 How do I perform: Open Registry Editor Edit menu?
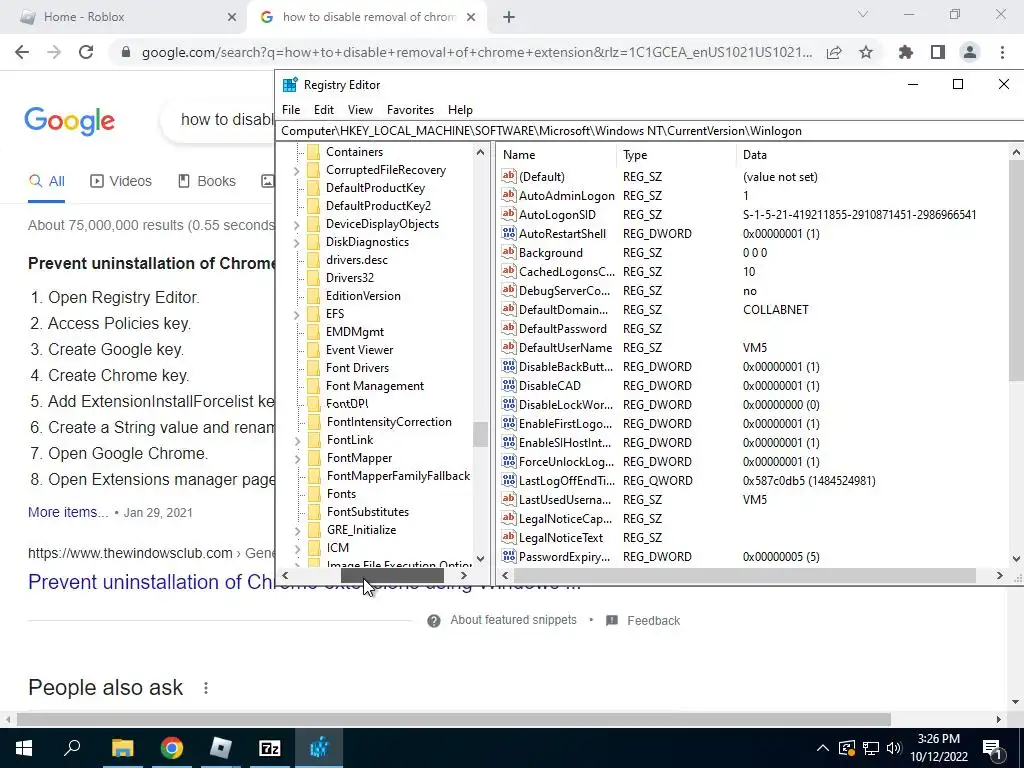click(323, 110)
